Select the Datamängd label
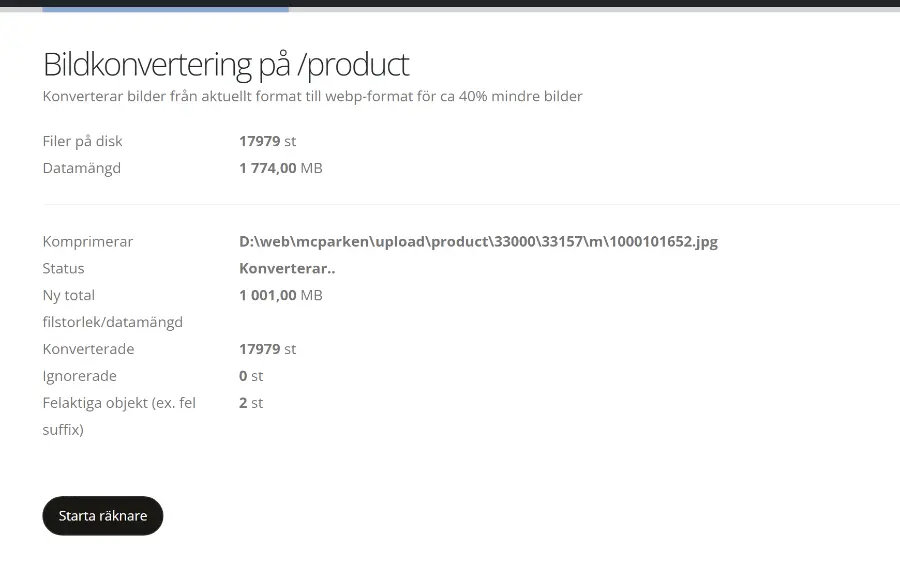The height and width of the screenshot is (580, 900). 81,168
